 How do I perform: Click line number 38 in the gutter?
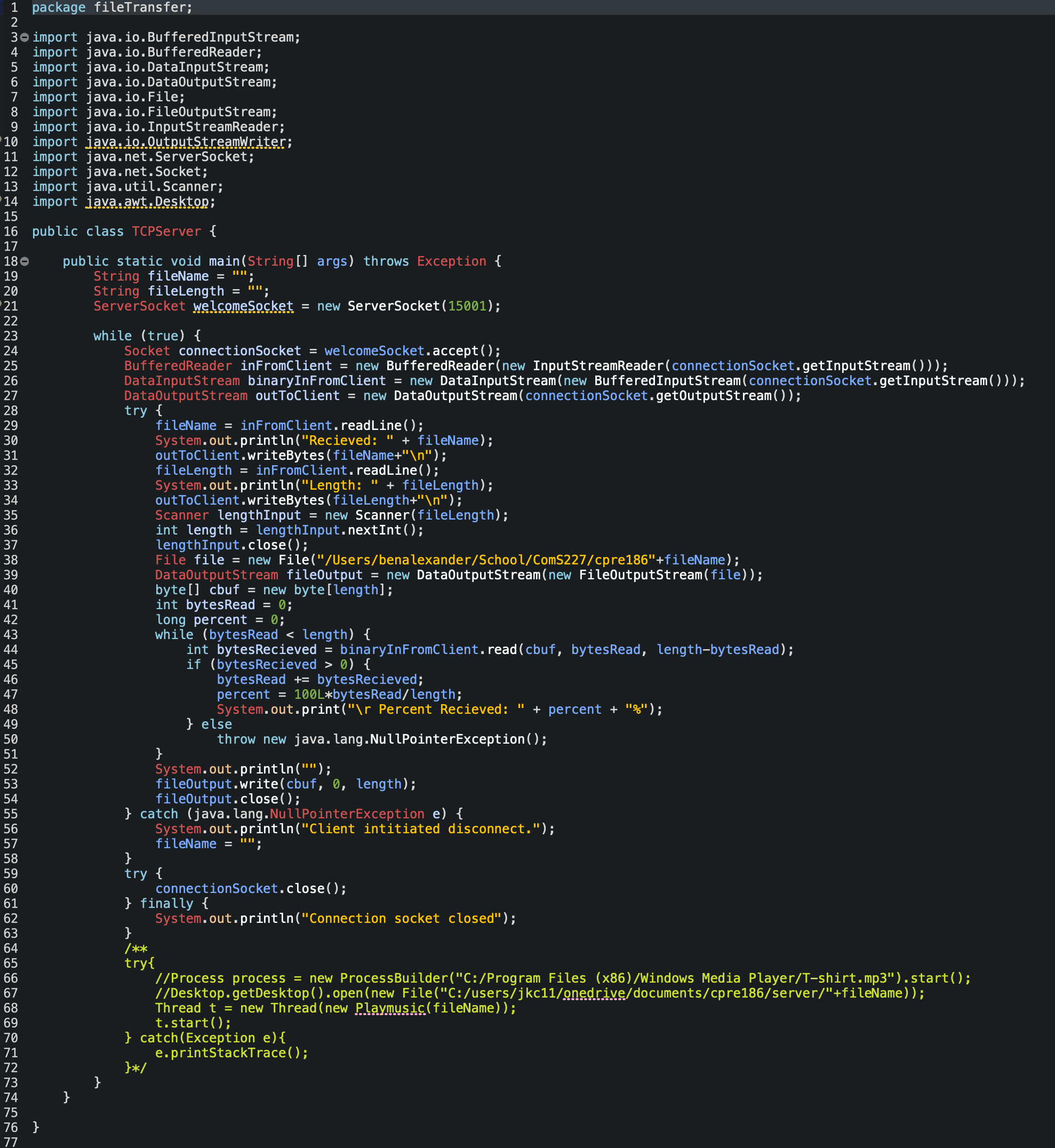coord(11,560)
